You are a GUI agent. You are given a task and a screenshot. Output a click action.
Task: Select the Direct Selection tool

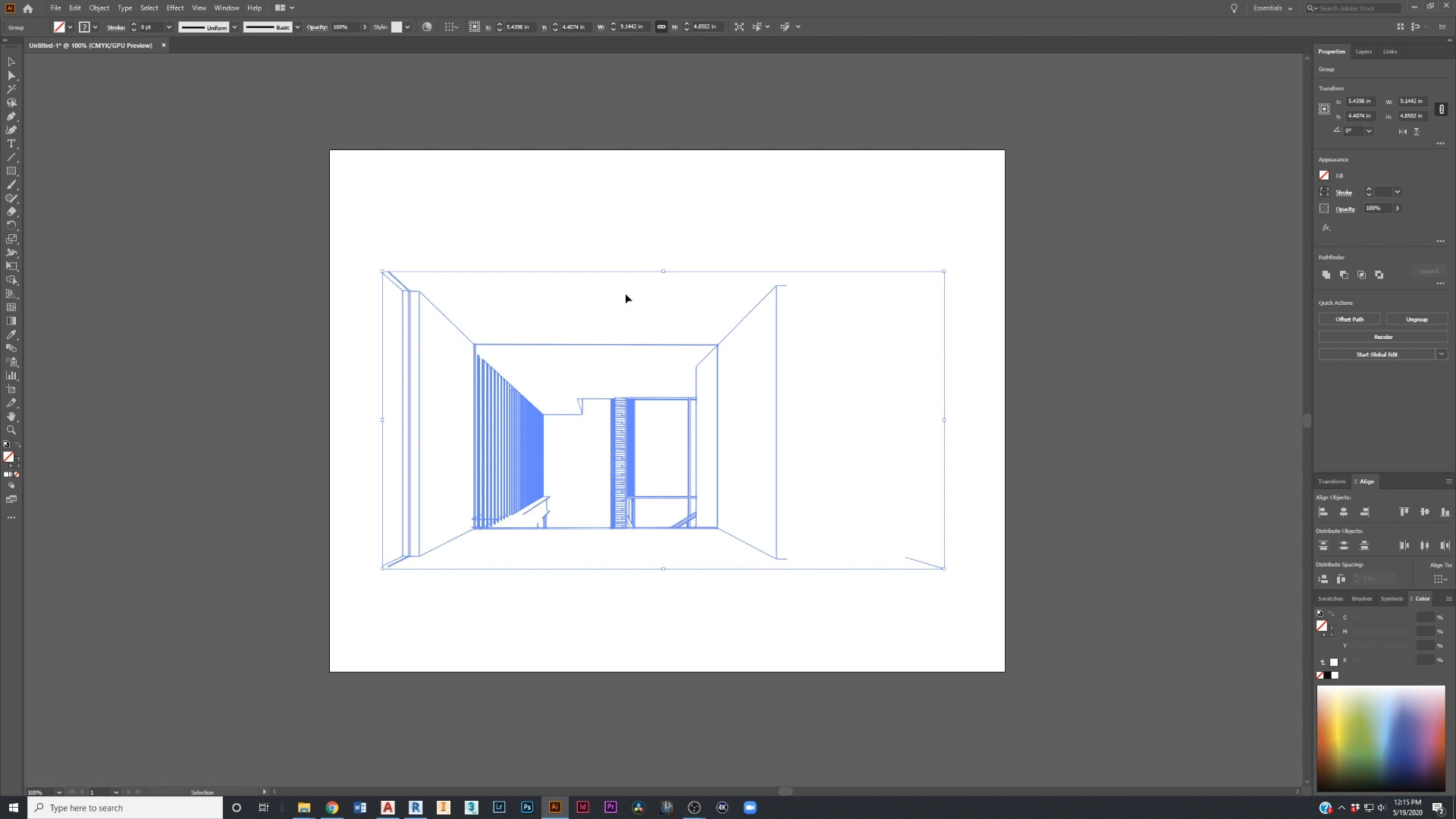pyautogui.click(x=11, y=75)
